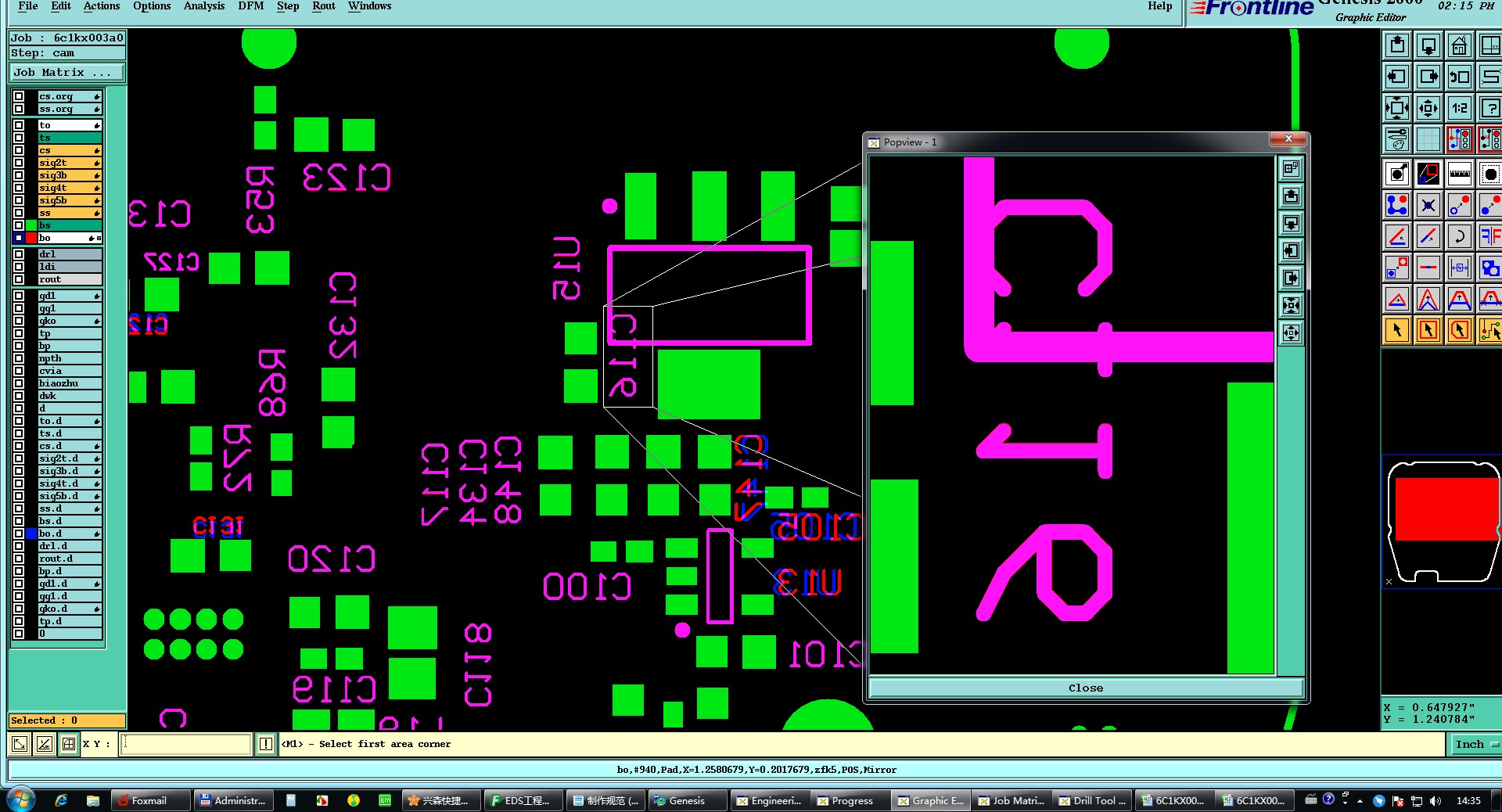Click the polygon select arrow icon
1502x812 pixels.
[1459, 330]
